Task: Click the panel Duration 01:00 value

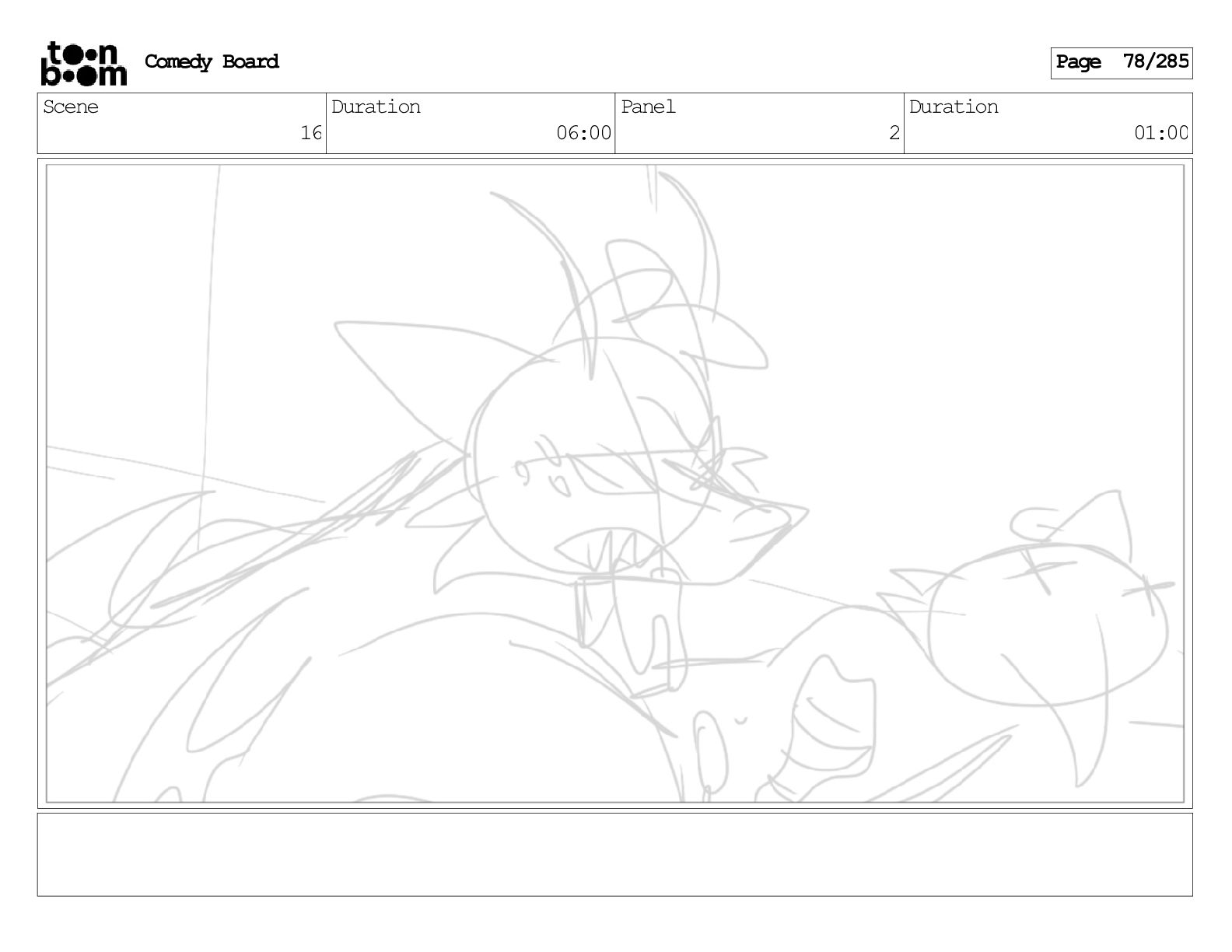Action: [1160, 133]
